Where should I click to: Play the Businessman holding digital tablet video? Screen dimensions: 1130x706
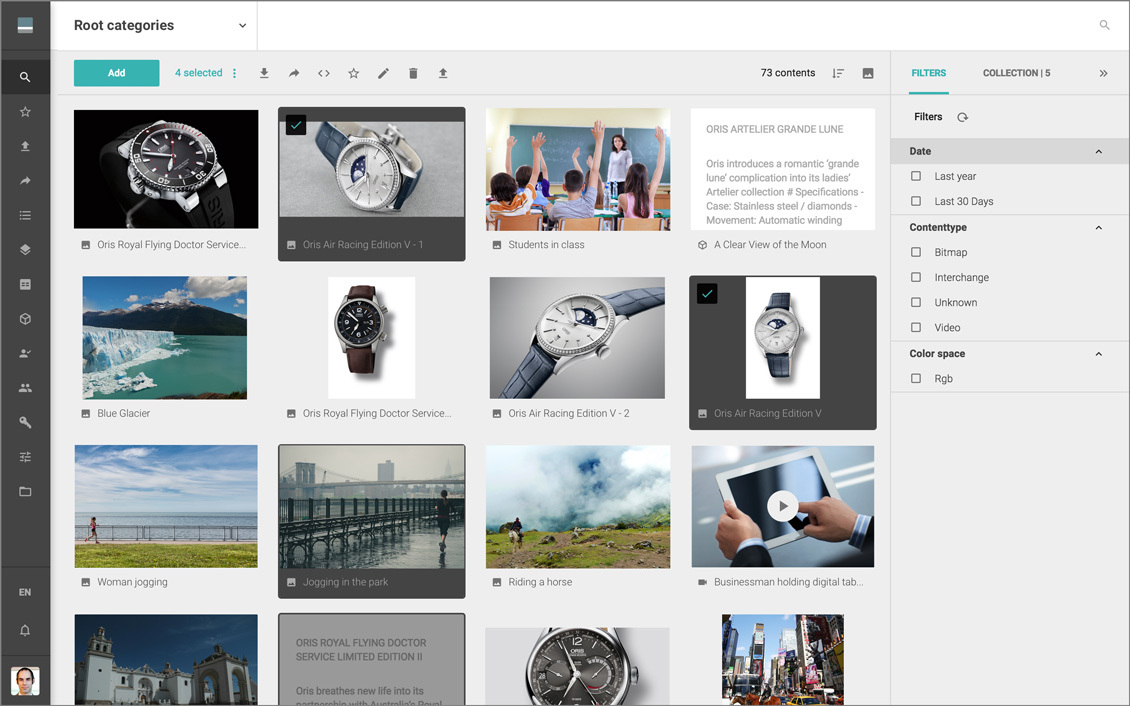(x=783, y=506)
